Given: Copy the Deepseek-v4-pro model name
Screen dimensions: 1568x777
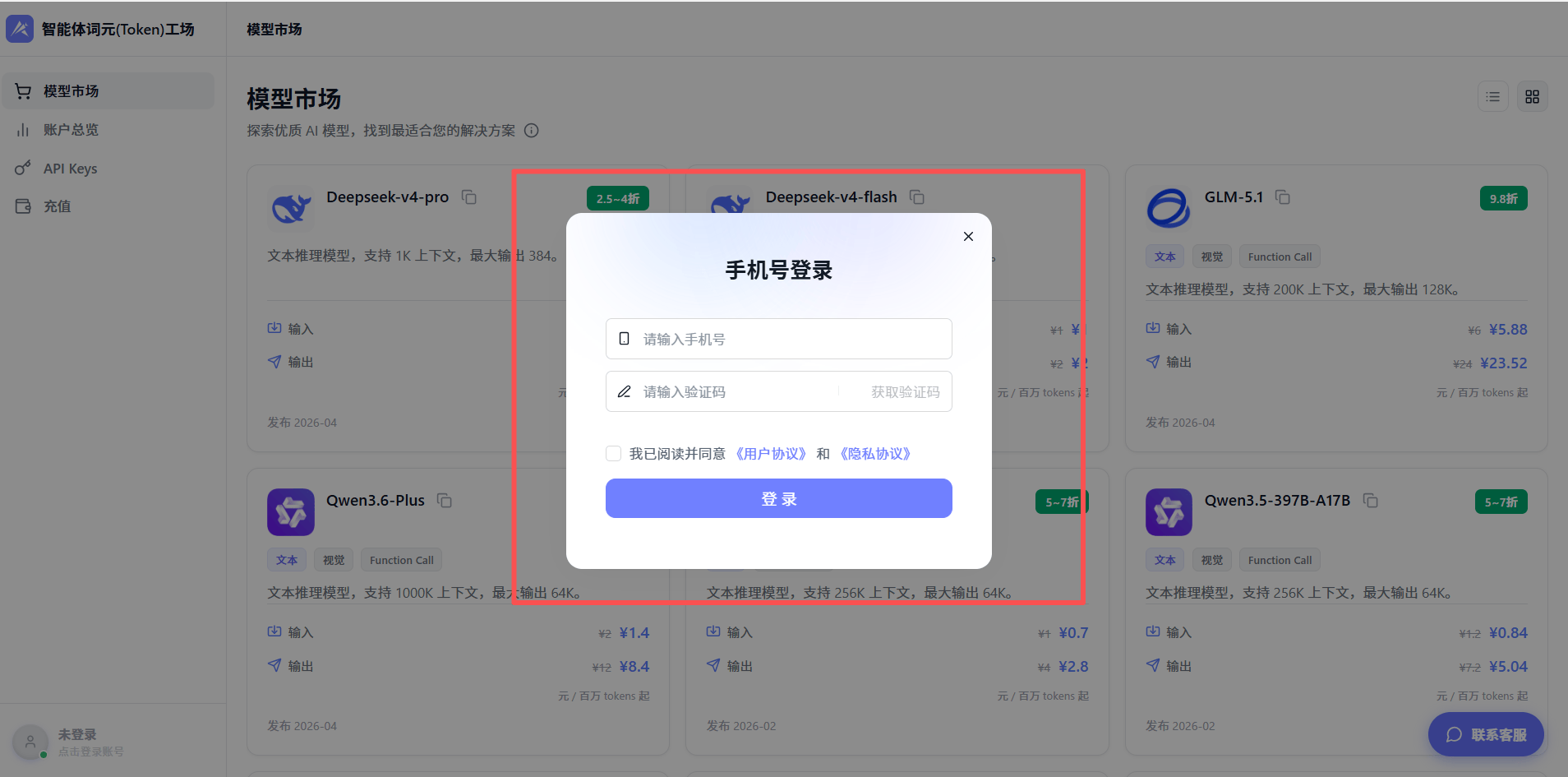Looking at the screenshot, I should pyautogui.click(x=469, y=197).
